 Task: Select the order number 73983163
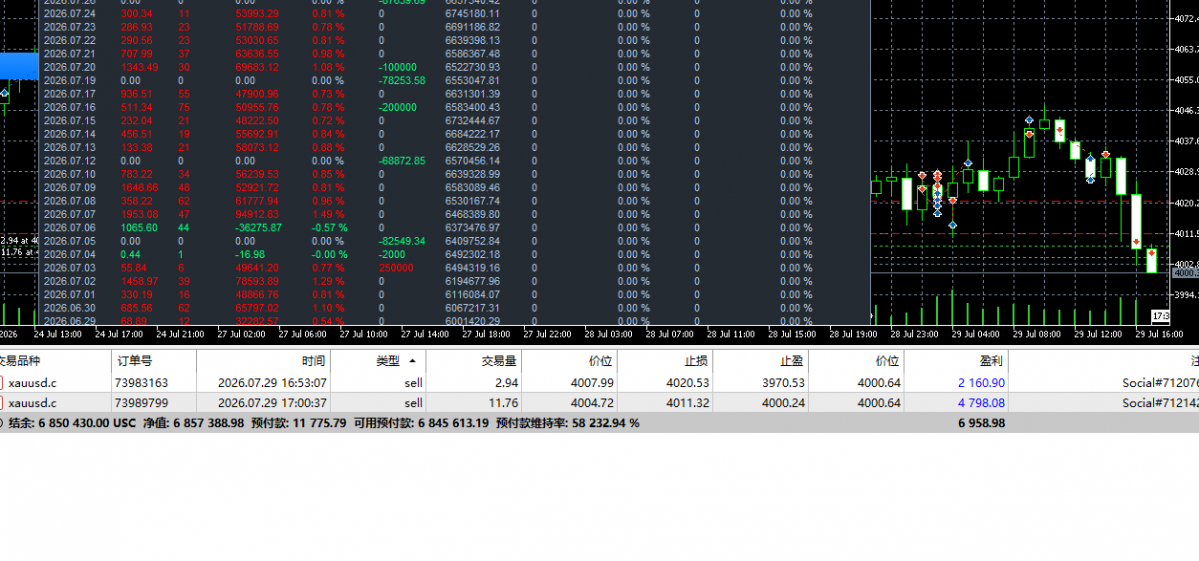coord(141,383)
